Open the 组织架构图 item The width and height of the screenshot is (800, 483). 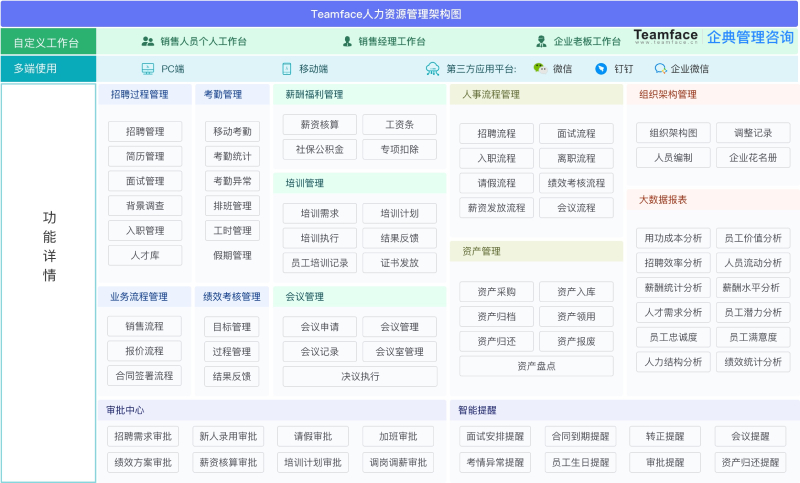(673, 133)
